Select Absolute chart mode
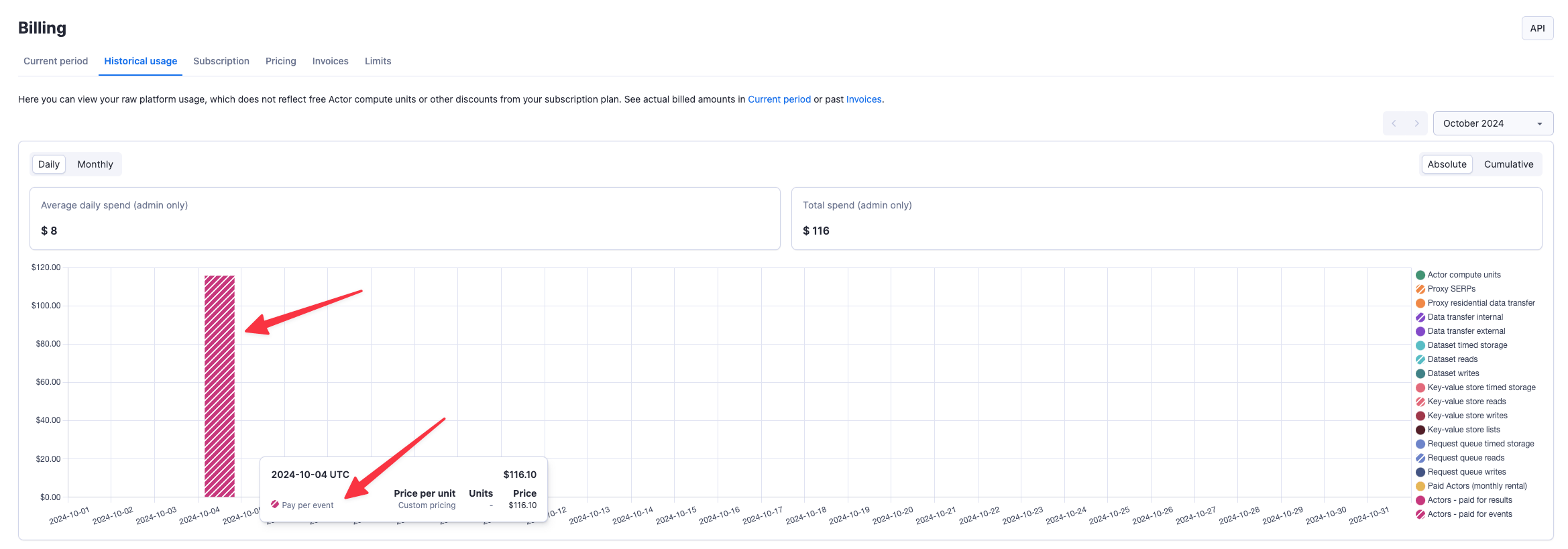 click(1447, 164)
